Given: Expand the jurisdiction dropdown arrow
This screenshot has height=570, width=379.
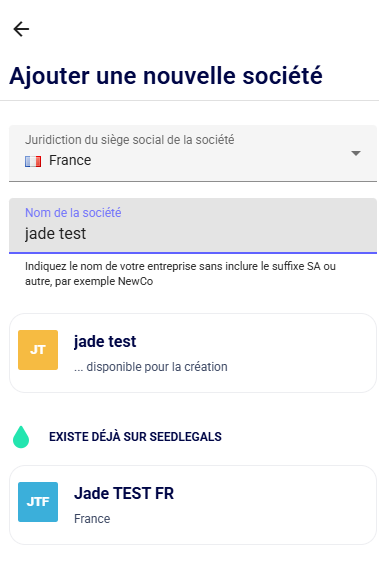Looking at the screenshot, I should (x=356, y=153).
